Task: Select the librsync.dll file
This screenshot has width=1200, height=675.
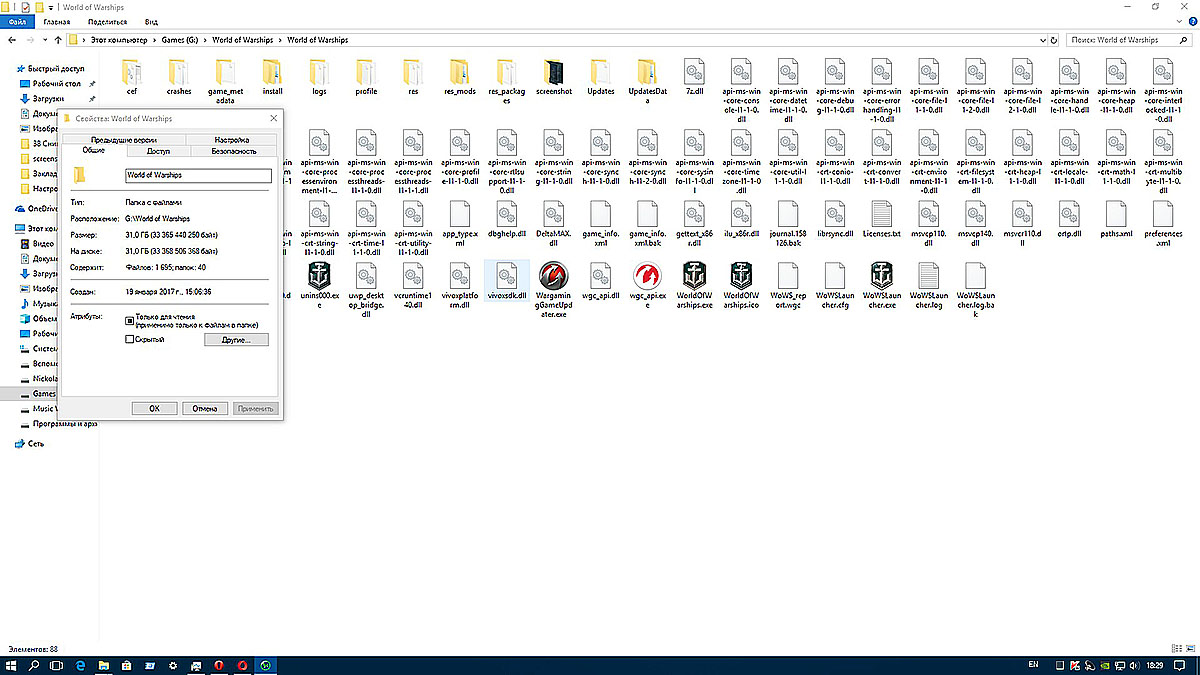Action: (834, 219)
